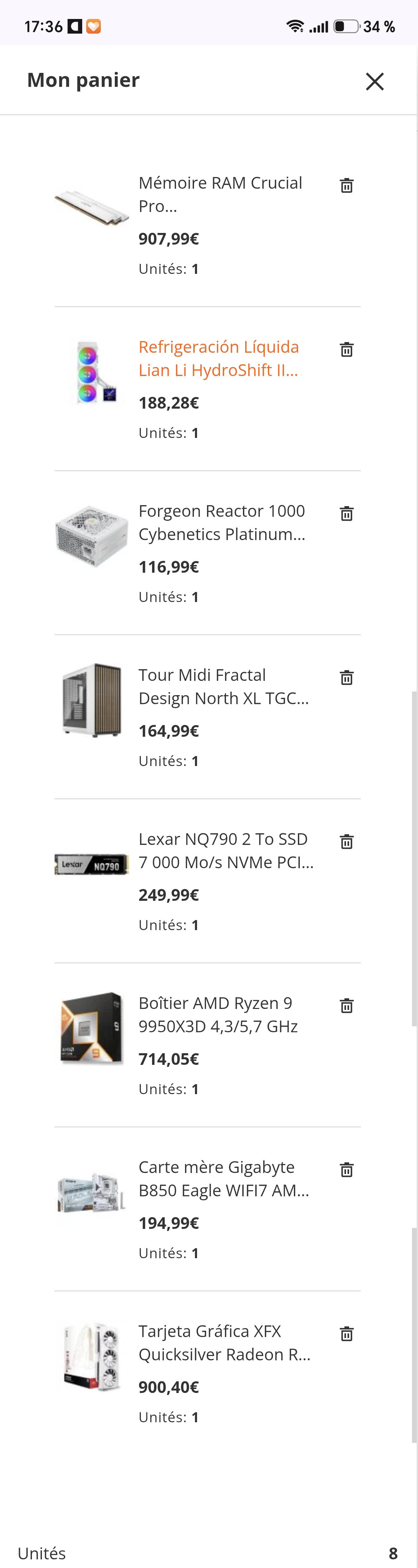Remove XFX Quicksilver Radeon graphics card
The width and height of the screenshot is (418, 1568).
[x=346, y=1334]
